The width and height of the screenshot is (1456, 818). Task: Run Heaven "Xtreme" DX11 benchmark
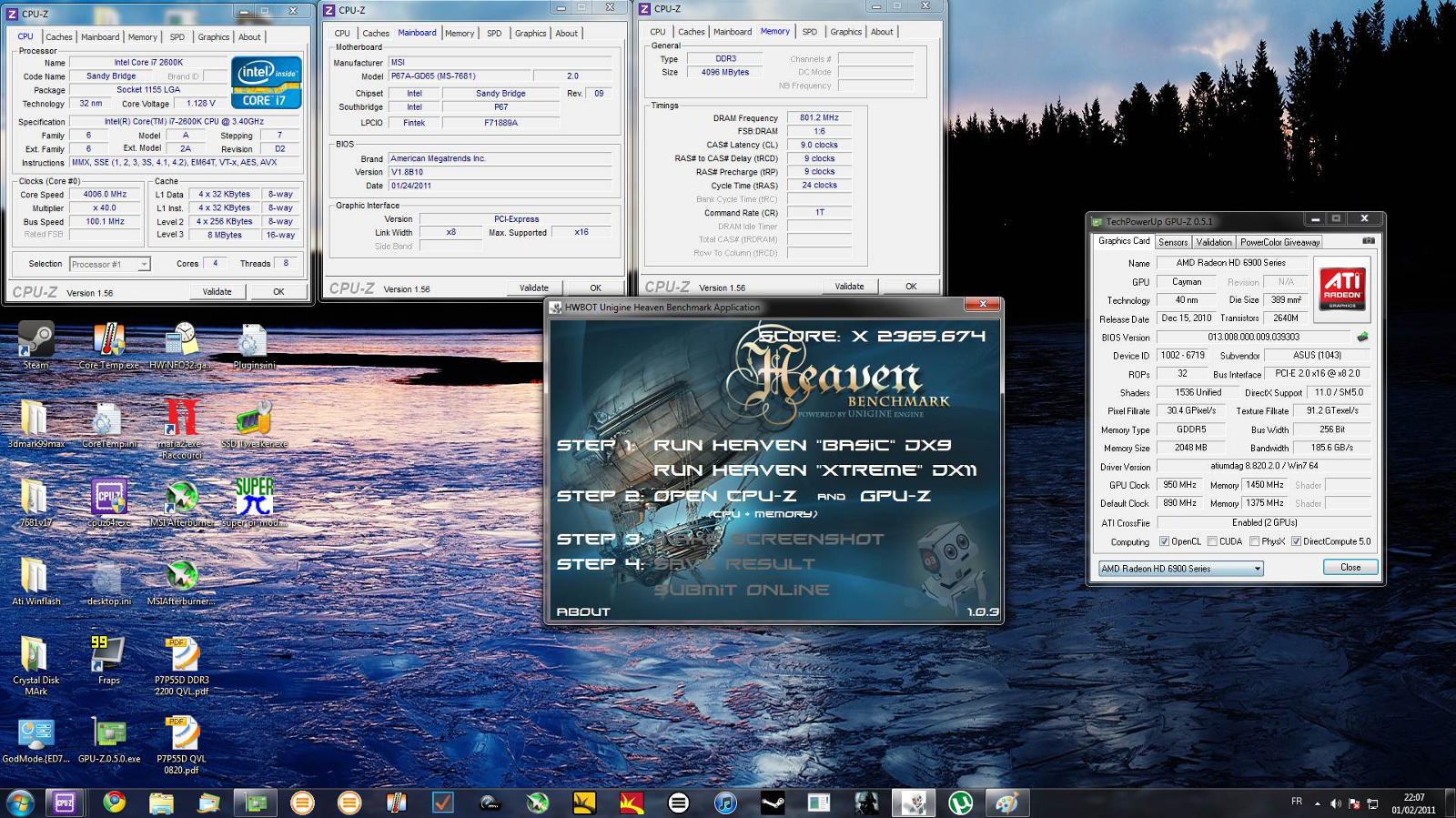(815, 470)
